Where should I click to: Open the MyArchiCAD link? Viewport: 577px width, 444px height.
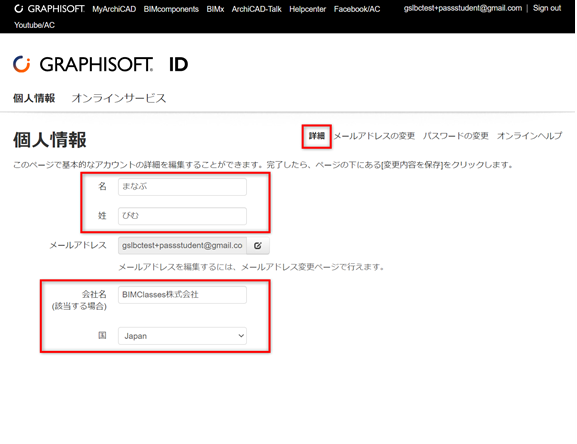[114, 9]
